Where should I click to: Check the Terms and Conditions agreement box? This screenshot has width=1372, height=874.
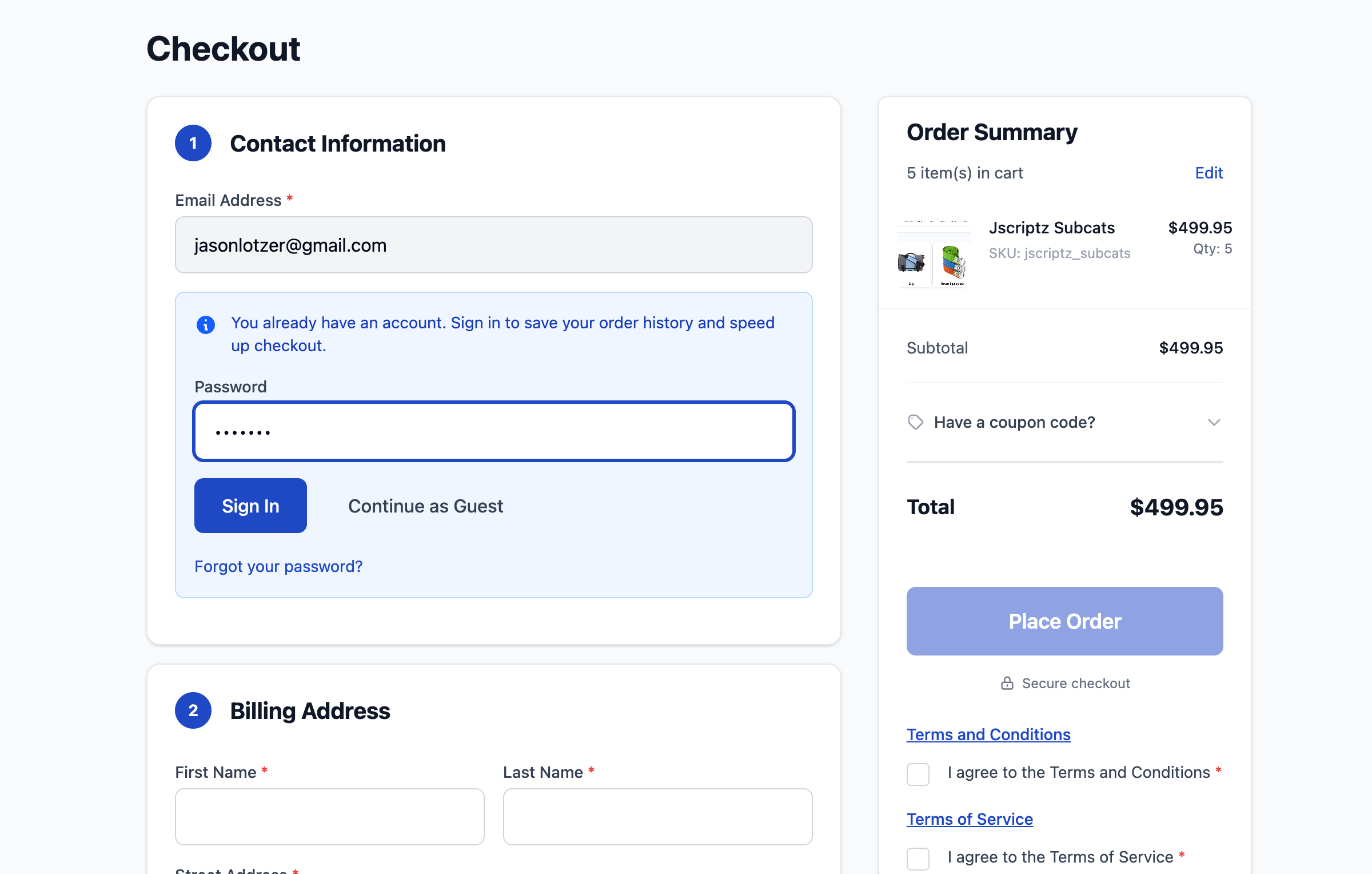point(918,774)
